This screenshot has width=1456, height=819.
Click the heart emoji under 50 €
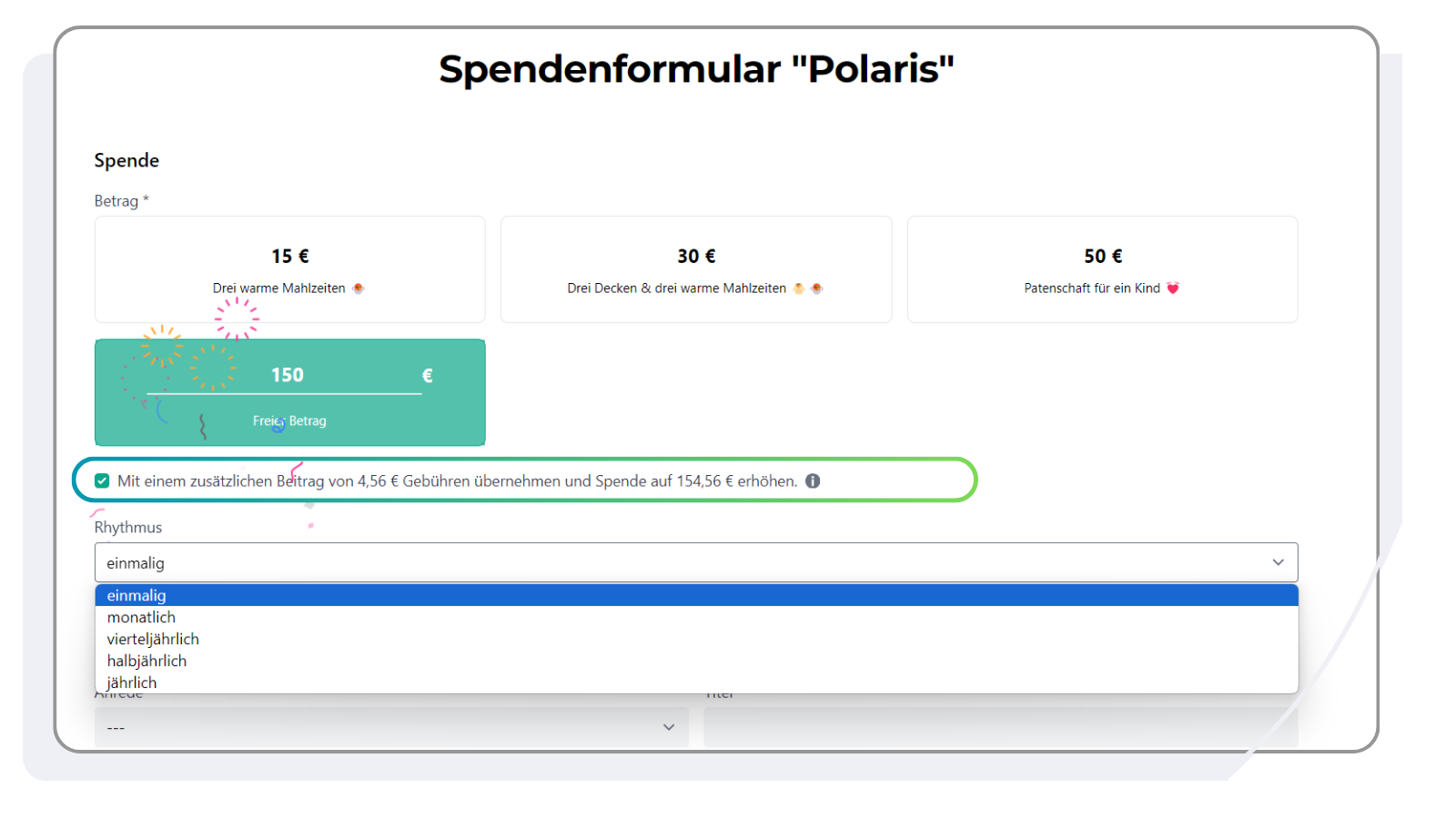click(1173, 288)
